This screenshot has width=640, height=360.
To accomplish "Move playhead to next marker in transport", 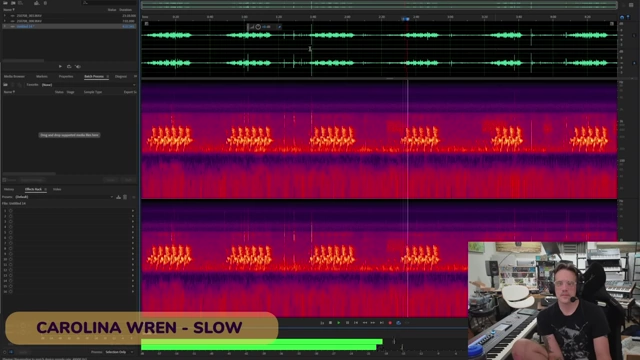I will click(382, 322).
